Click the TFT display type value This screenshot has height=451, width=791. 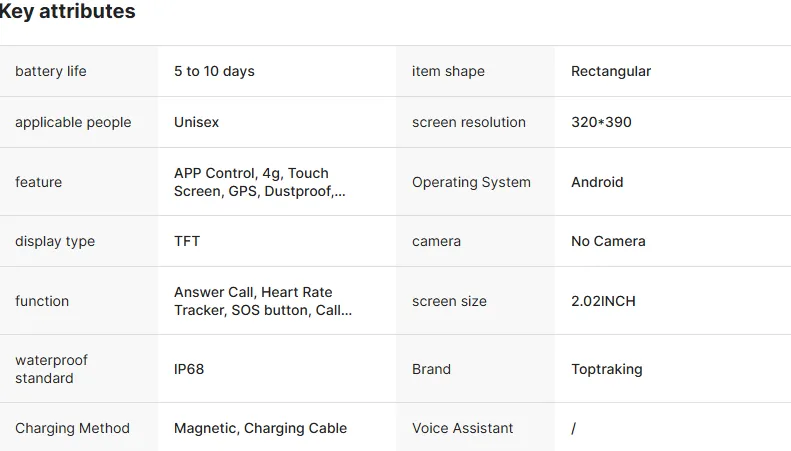(187, 241)
